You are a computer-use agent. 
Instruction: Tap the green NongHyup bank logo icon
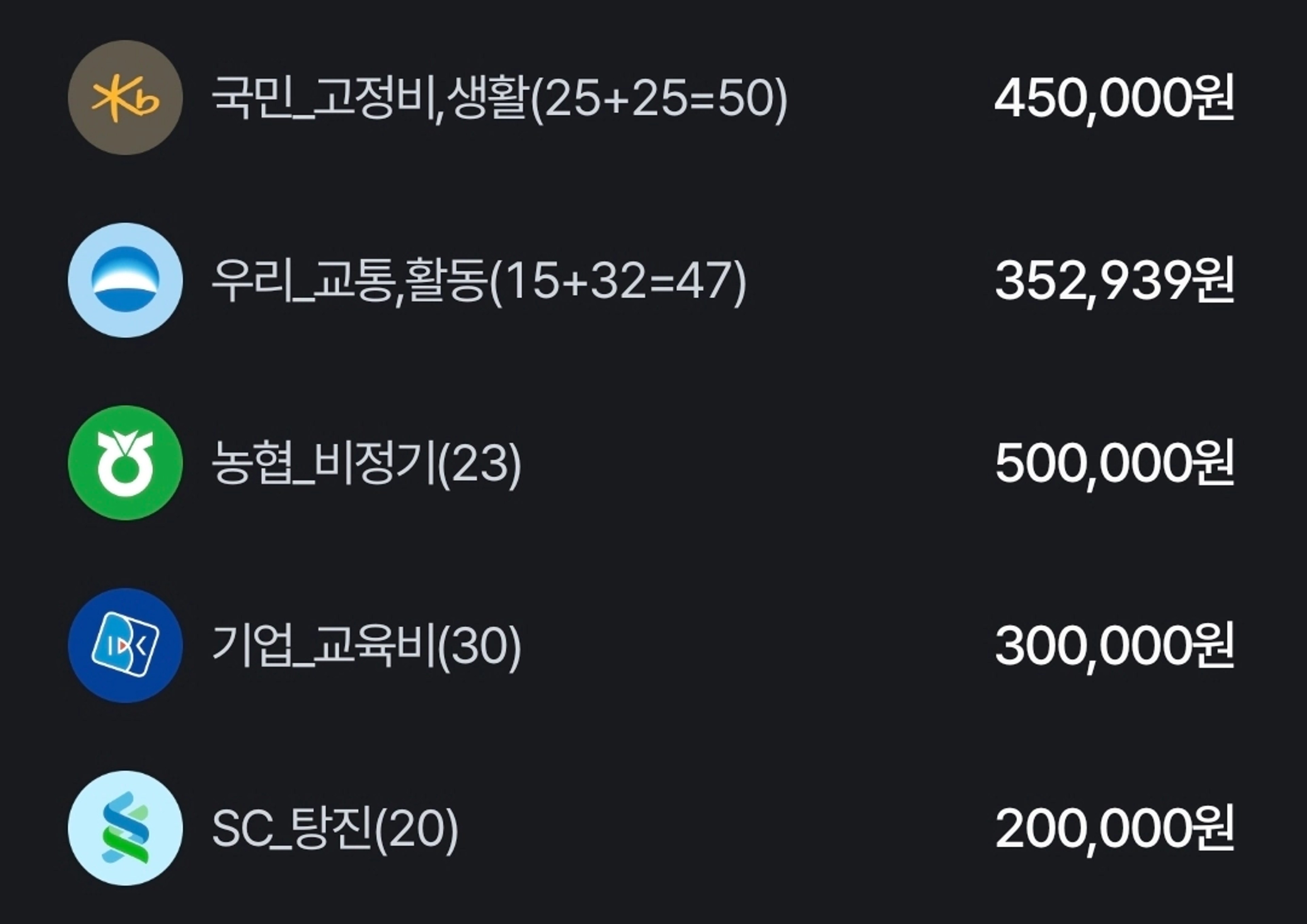pos(125,463)
